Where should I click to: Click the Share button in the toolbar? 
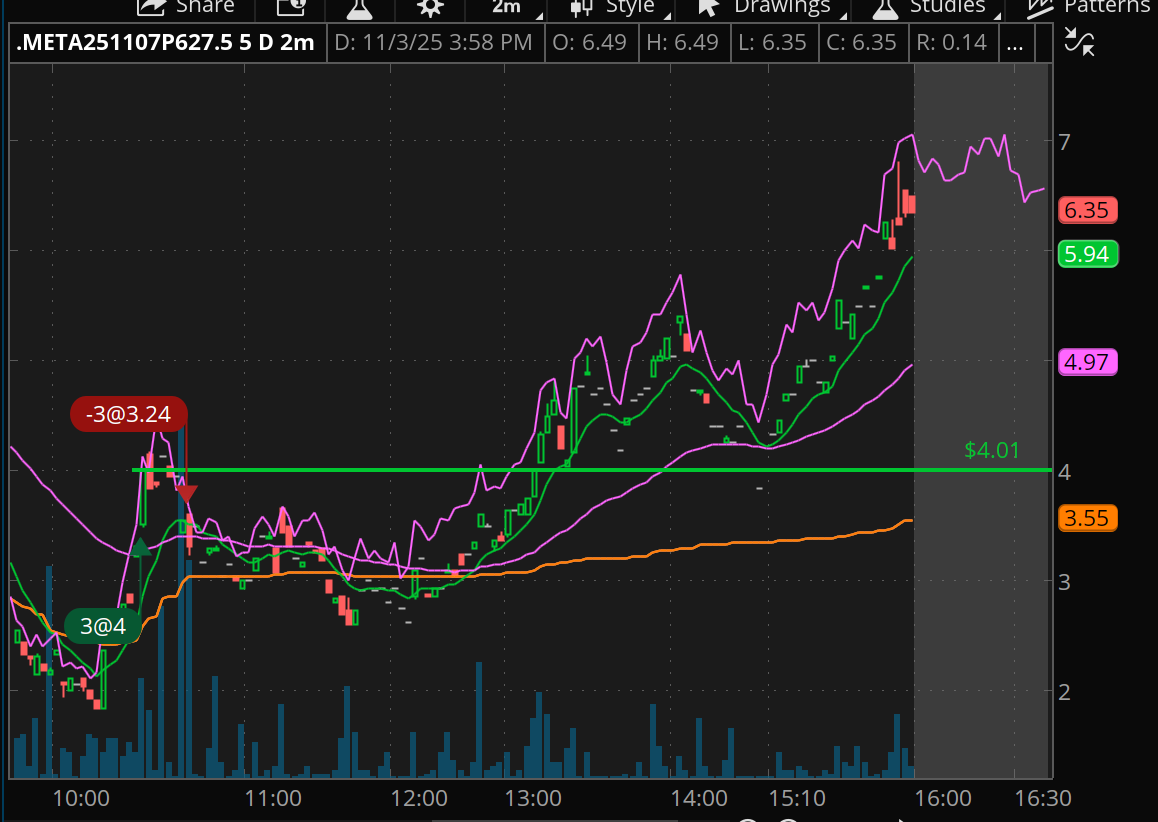[x=185, y=7]
